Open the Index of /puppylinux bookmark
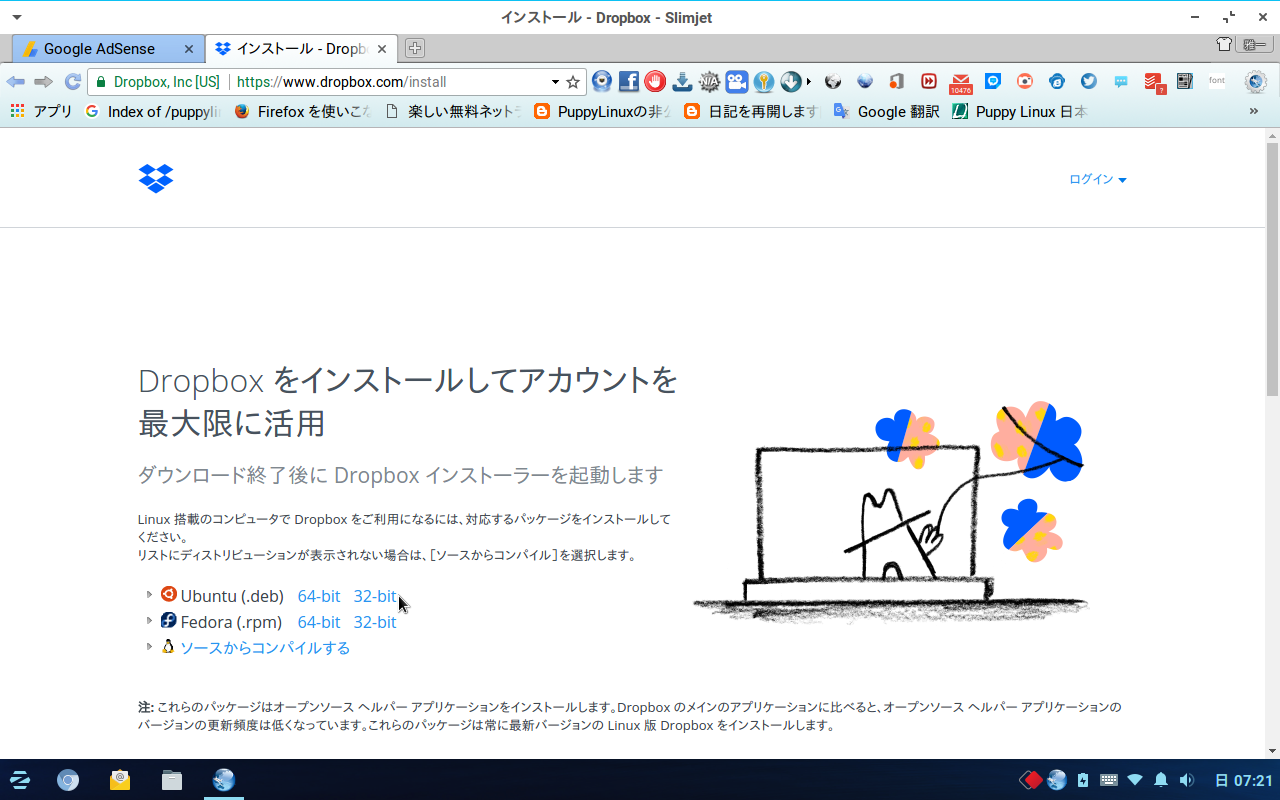Screen dimensions: 1280x800 point(153,111)
